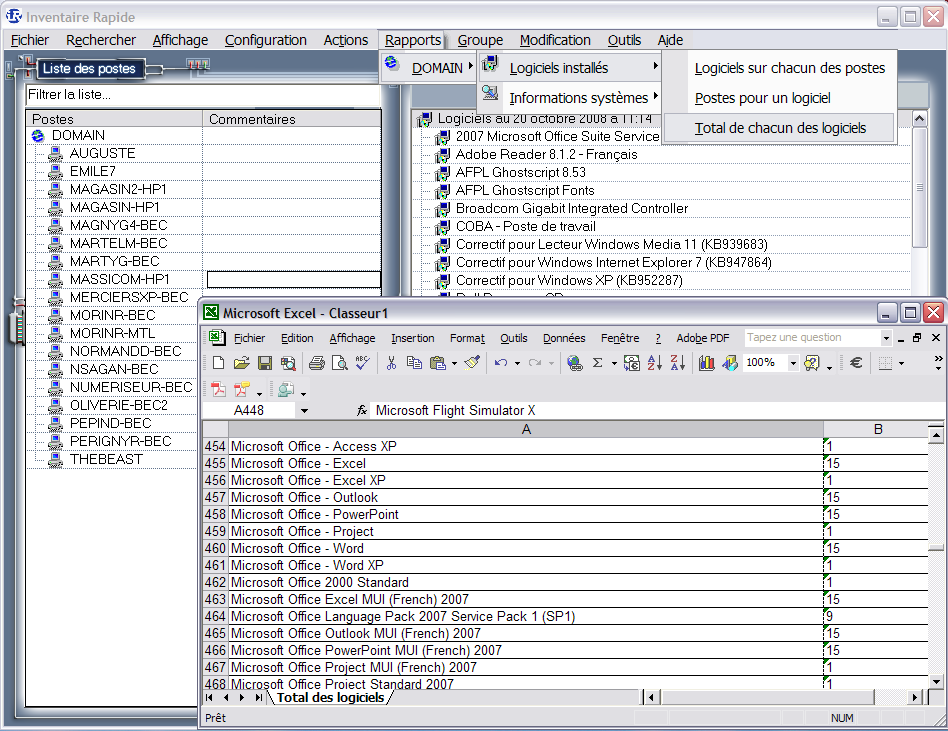Click the software list scrollbar up arrow
948x731 pixels.
[x=920, y=119]
